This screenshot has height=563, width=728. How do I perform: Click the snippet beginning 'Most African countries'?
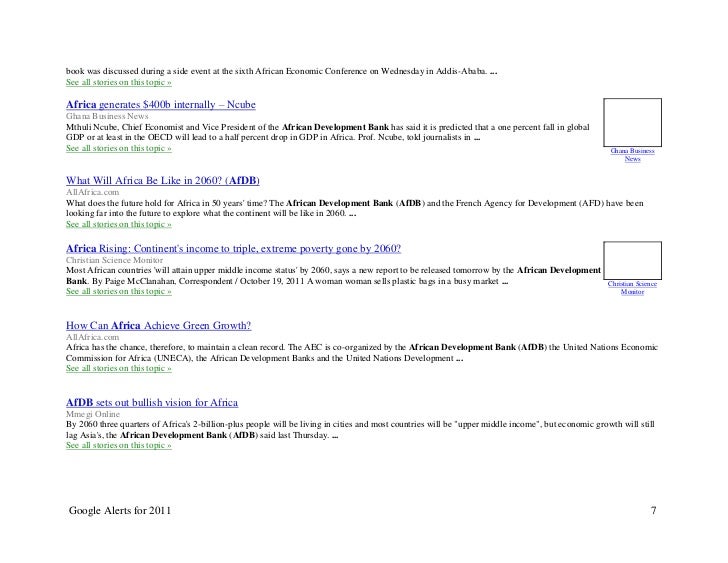[333, 276]
